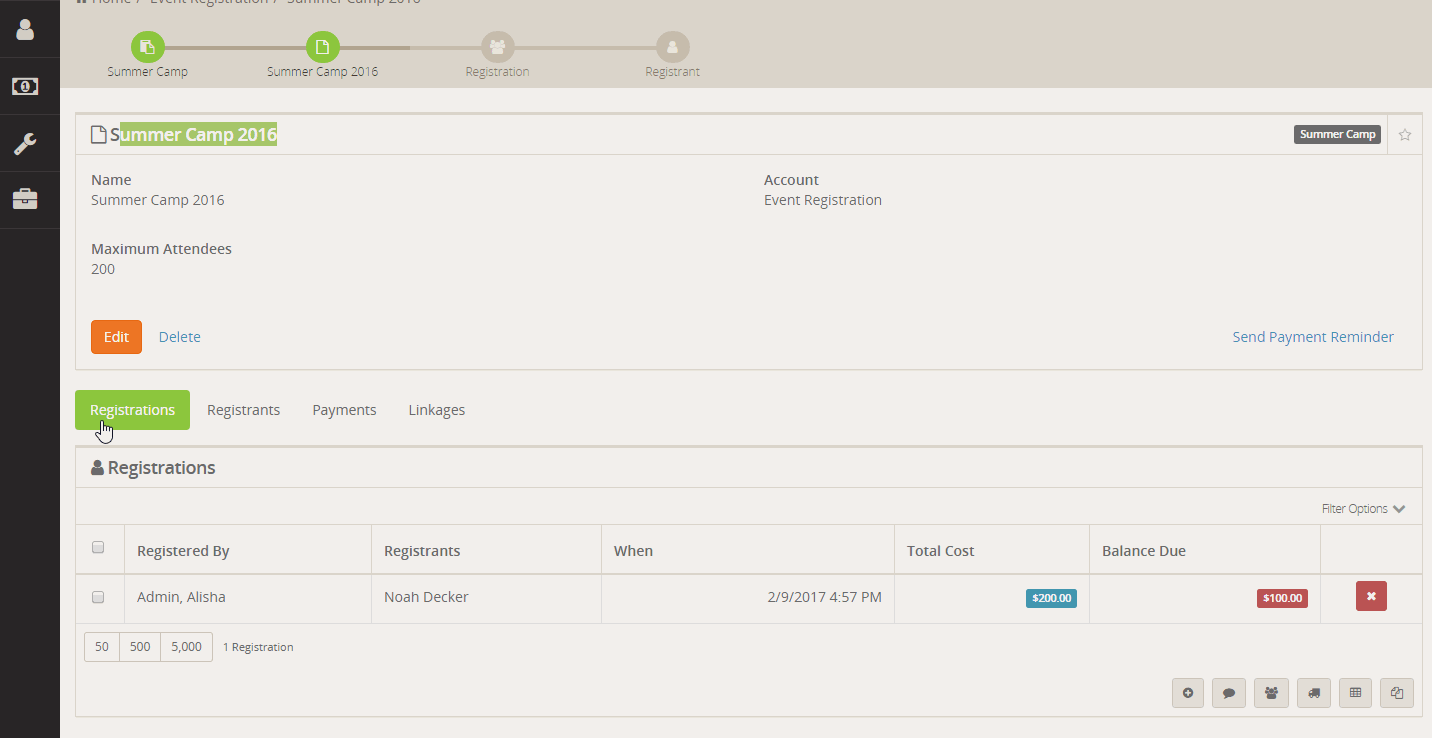Viewport: 1432px width, 738px height.
Task: Click the truck icon below the grid
Action: (1313, 693)
